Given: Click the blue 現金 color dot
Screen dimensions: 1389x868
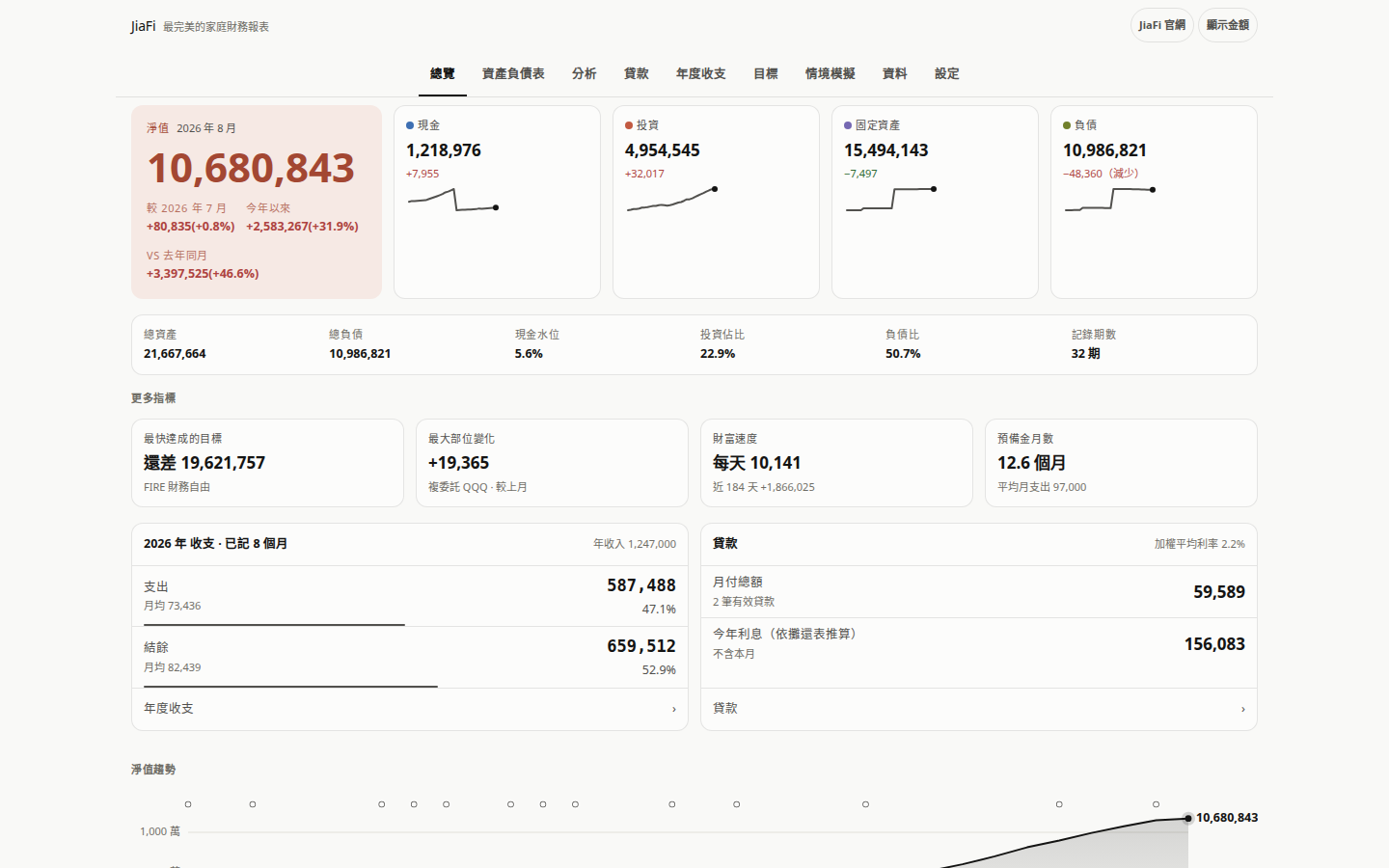Looking at the screenshot, I should (410, 125).
